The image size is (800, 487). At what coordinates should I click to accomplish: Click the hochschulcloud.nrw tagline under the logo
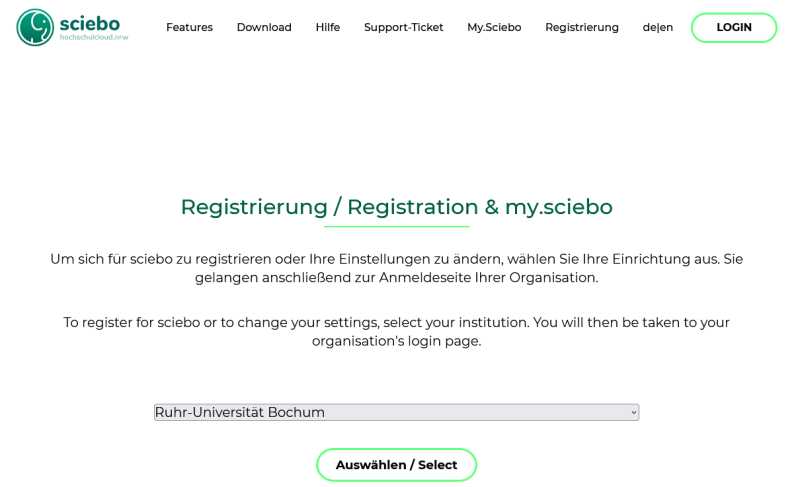94,38
